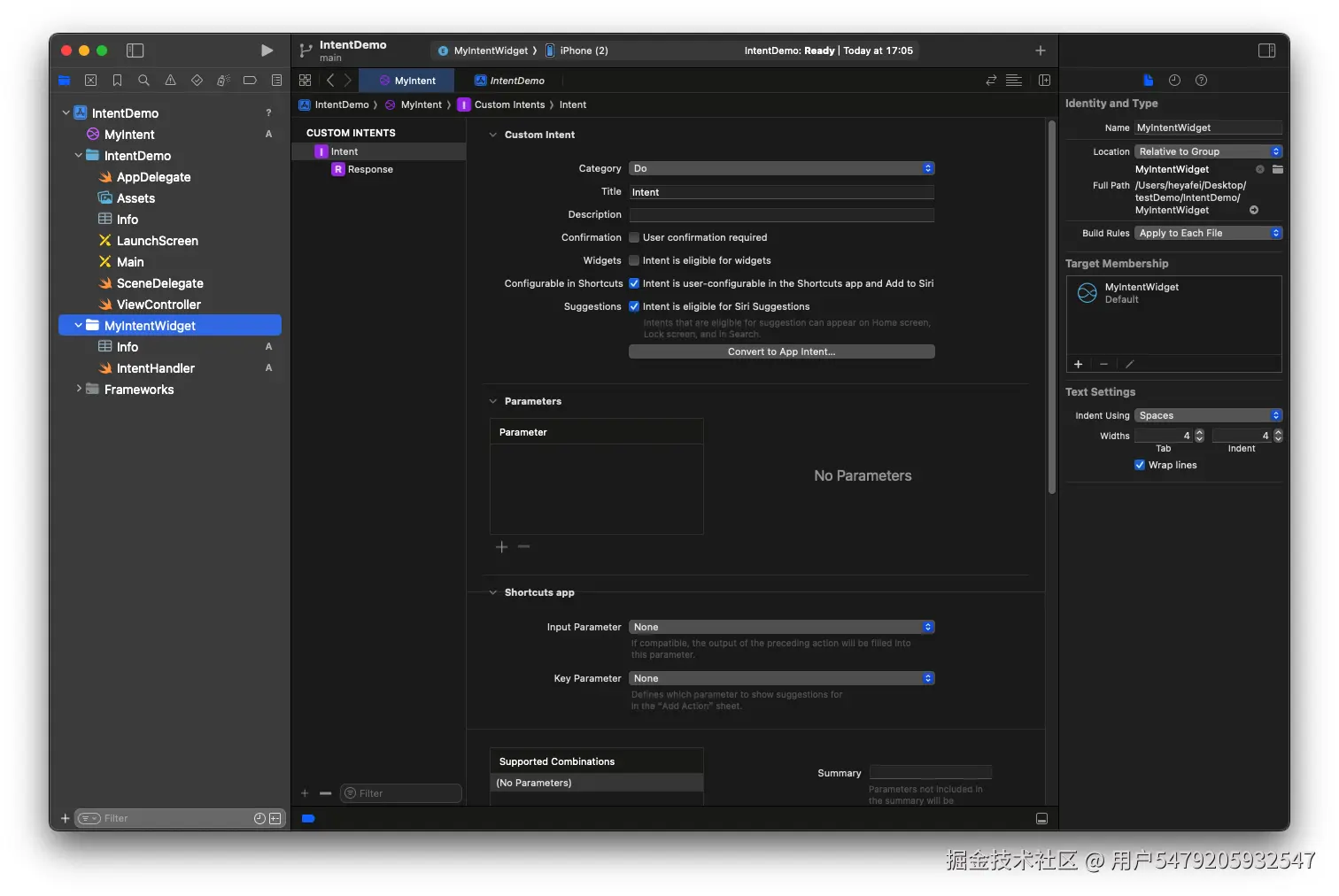Add new intent with bottom plus
Viewport: 1339px width, 896px height.
pos(305,793)
